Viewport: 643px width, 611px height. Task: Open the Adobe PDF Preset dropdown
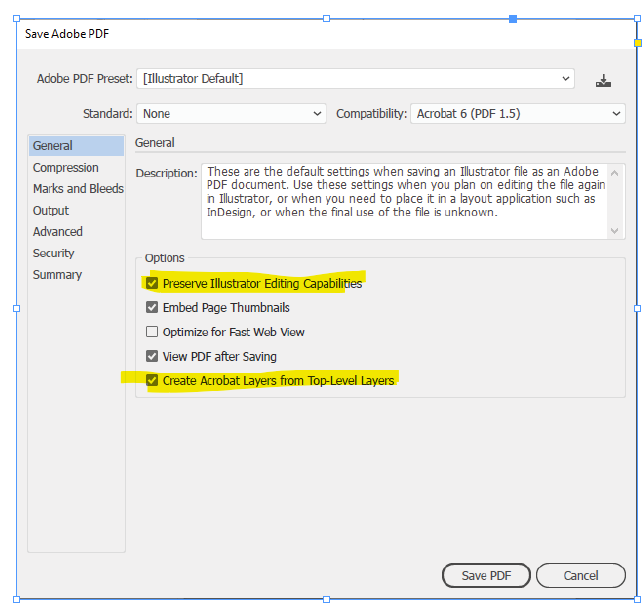357,78
